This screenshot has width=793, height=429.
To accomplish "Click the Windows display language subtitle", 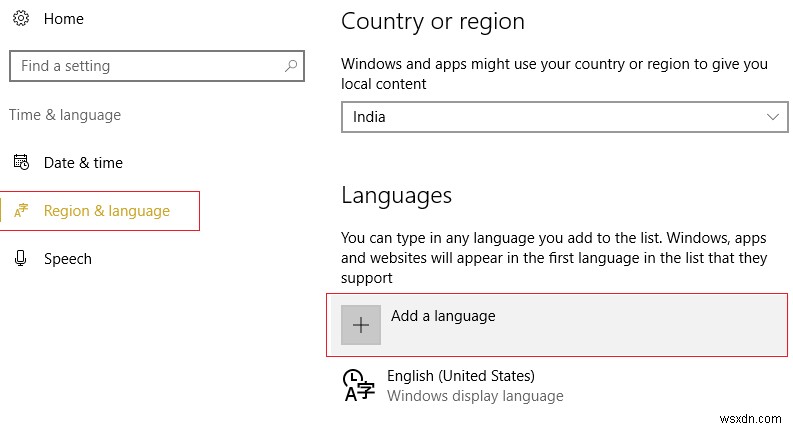I will (x=475, y=396).
